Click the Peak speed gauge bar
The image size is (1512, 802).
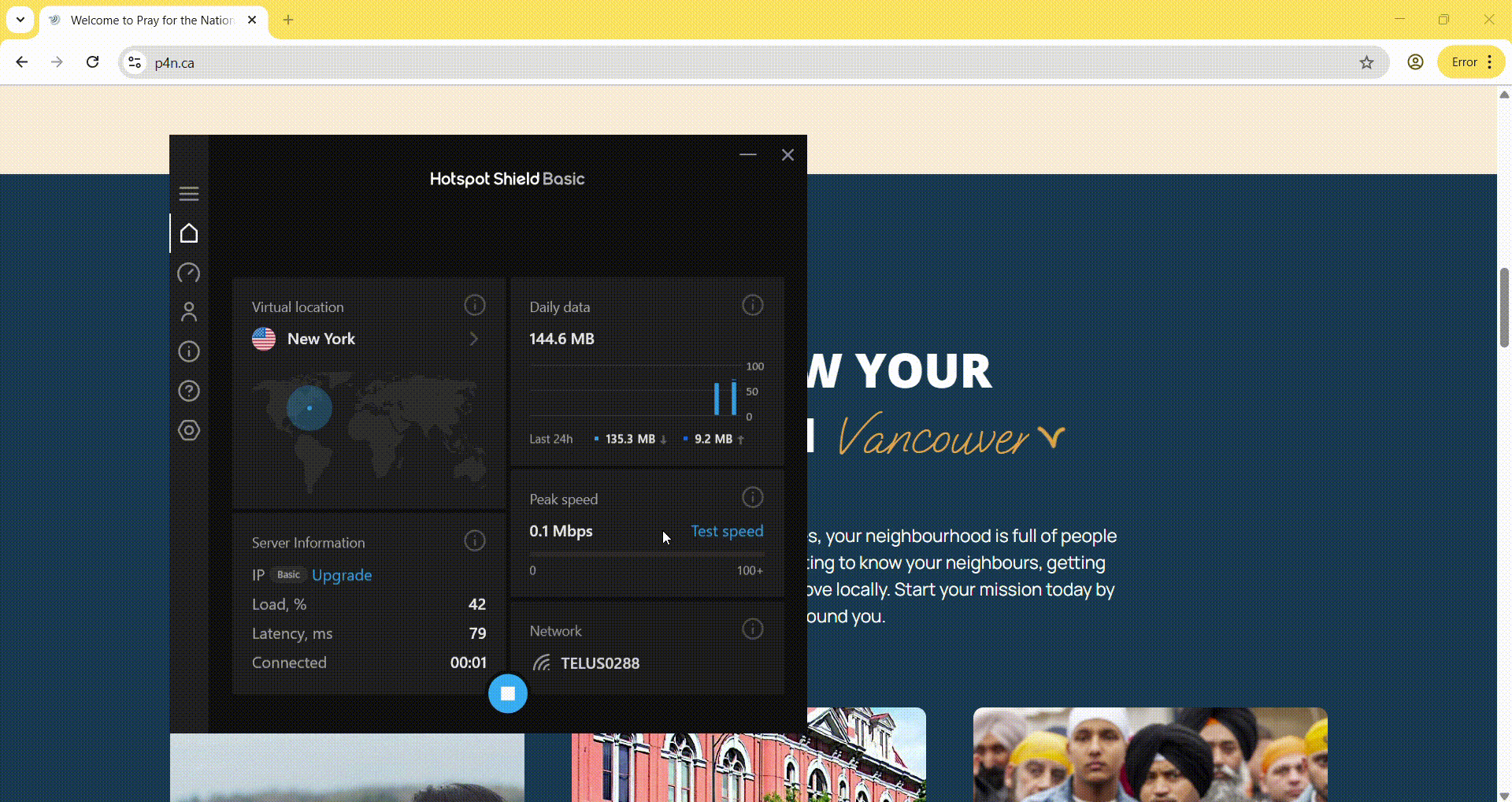[646, 555]
